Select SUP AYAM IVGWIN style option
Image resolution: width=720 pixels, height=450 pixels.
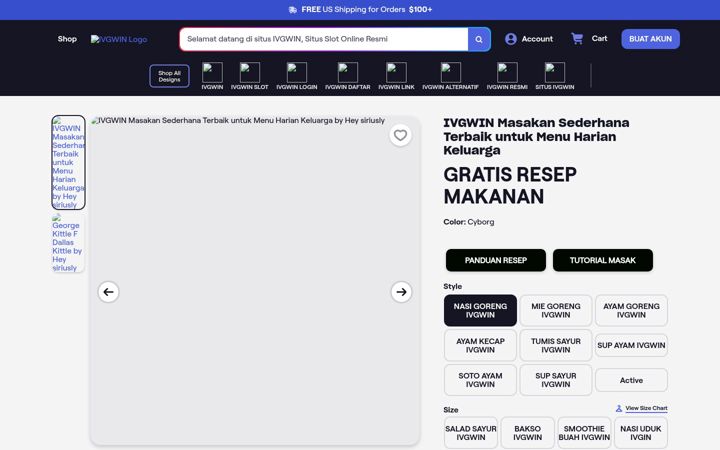pos(631,345)
